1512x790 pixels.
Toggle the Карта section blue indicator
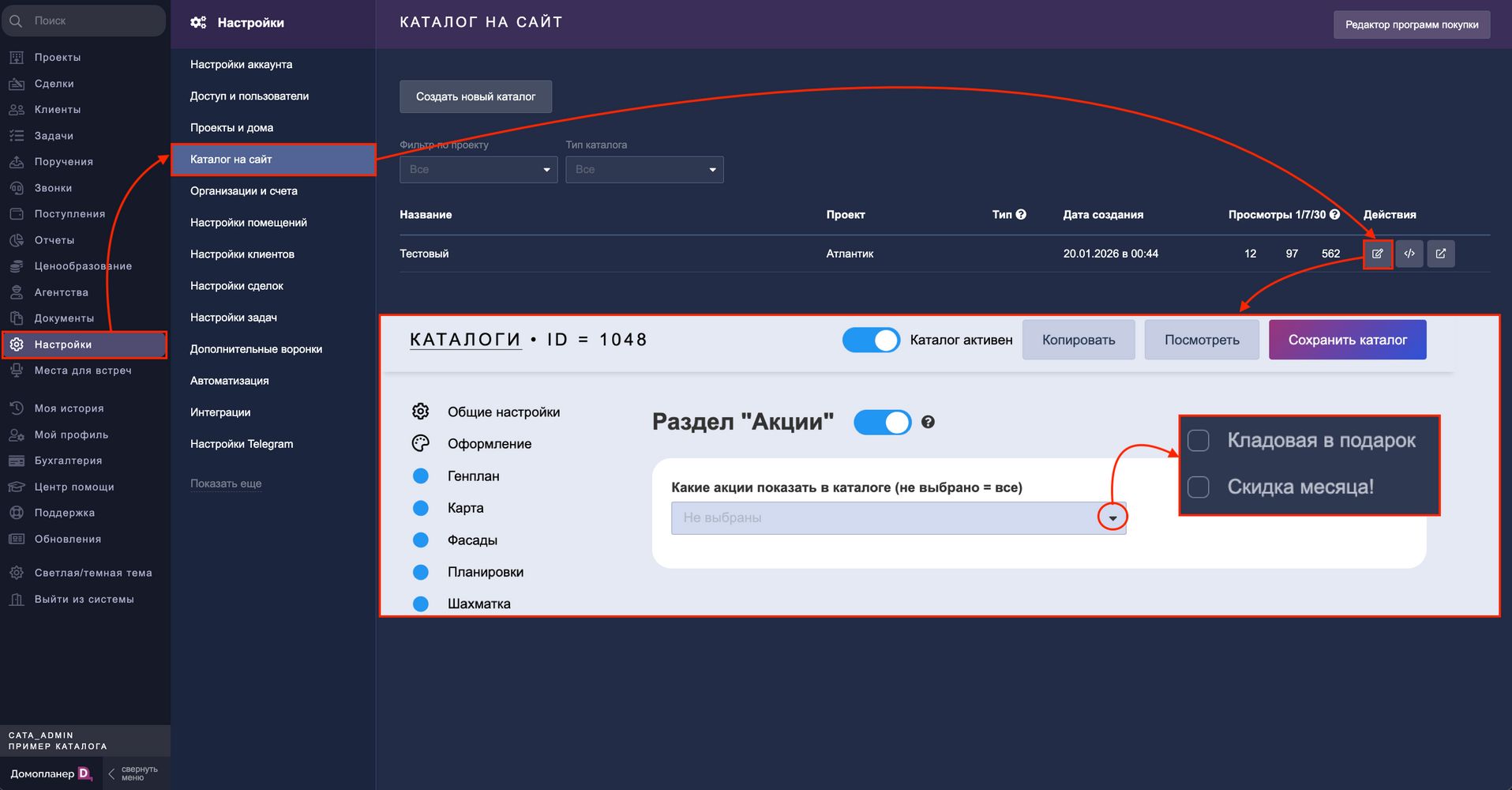coord(421,508)
